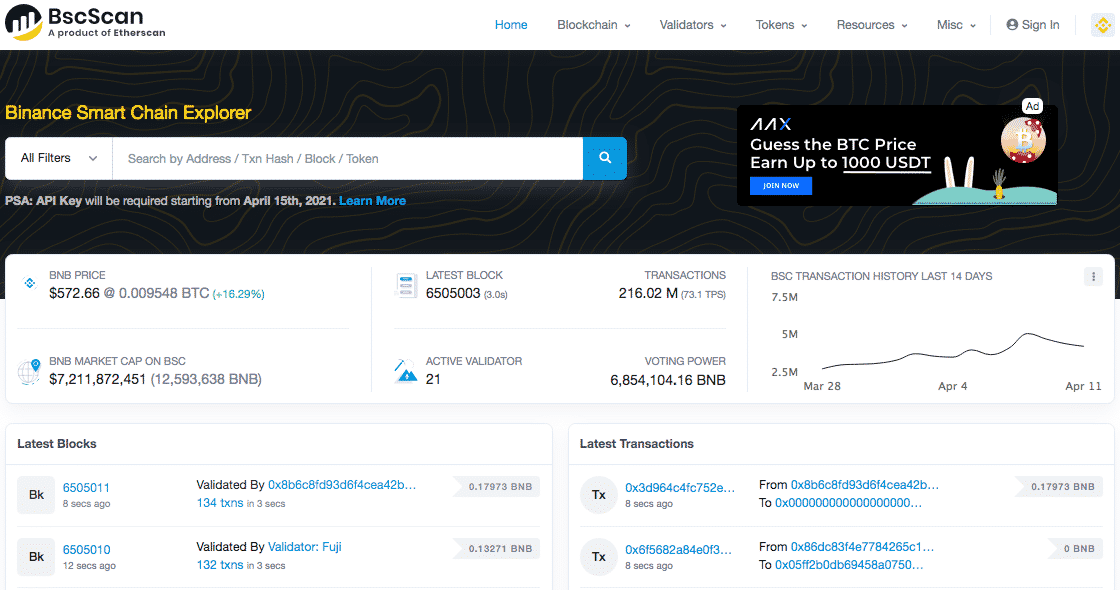Viewport: 1120px width, 590px height.
Task: Open Validator: Fuji link
Action: coord(305,547)
